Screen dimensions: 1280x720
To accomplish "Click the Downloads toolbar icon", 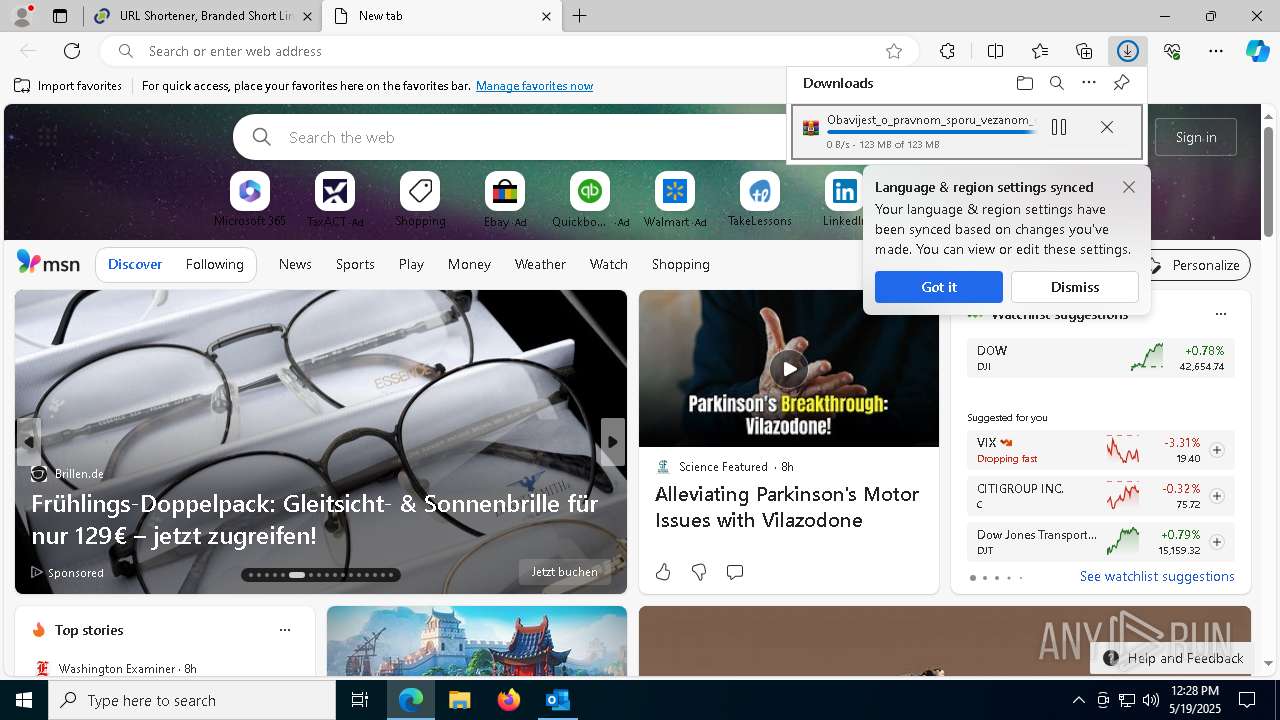I will tap(1128, 51).
